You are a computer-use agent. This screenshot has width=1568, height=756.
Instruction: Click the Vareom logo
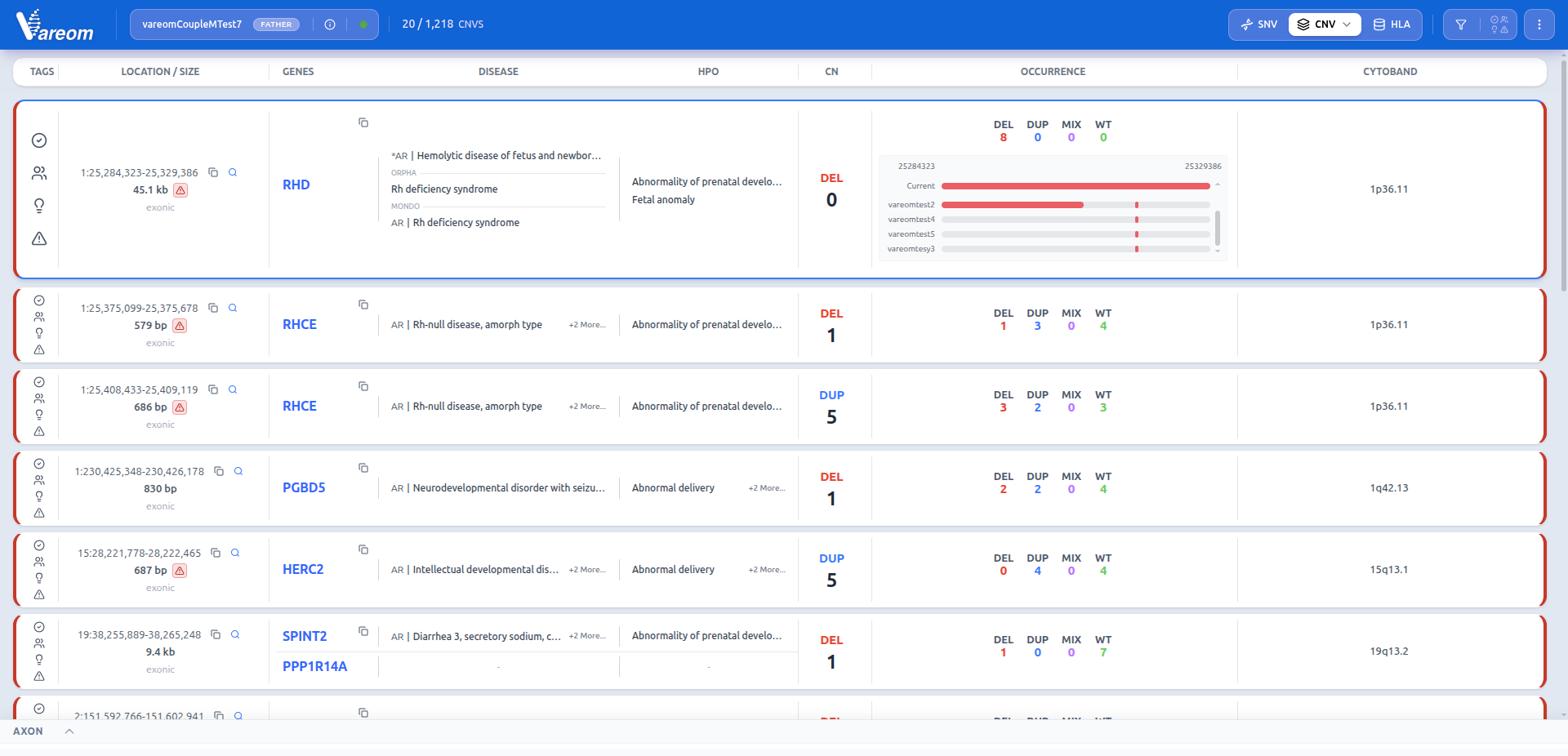(55, 24)
